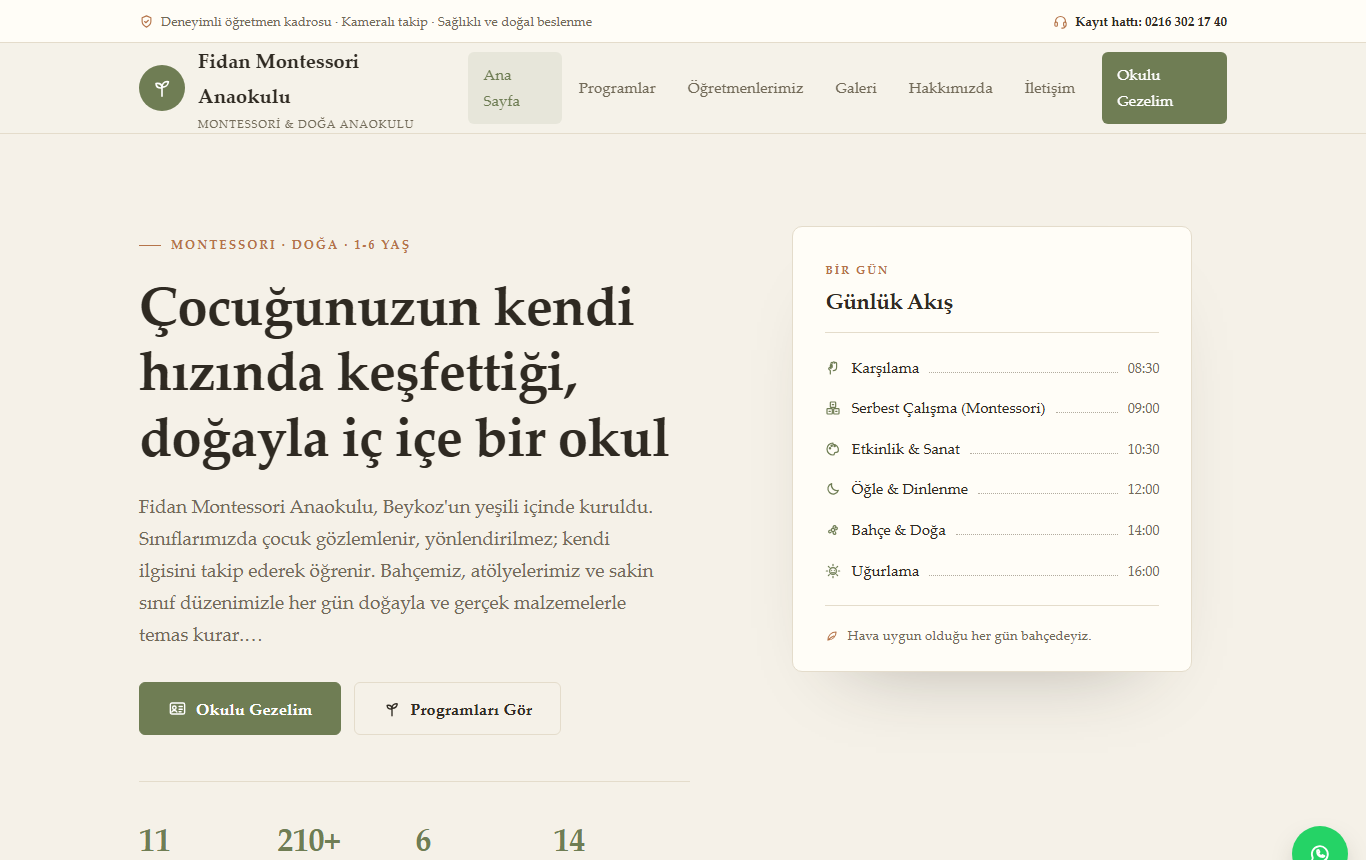Image resolution: width=1366 pixels, height=860 pixels.
Task: Click the clover icon beside Bahçe & Doğa
Action: [x=832, y=530]
